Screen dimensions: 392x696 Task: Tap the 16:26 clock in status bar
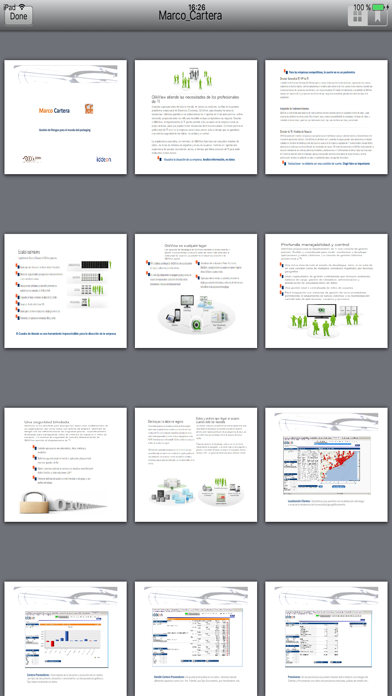tap(197, 7)
